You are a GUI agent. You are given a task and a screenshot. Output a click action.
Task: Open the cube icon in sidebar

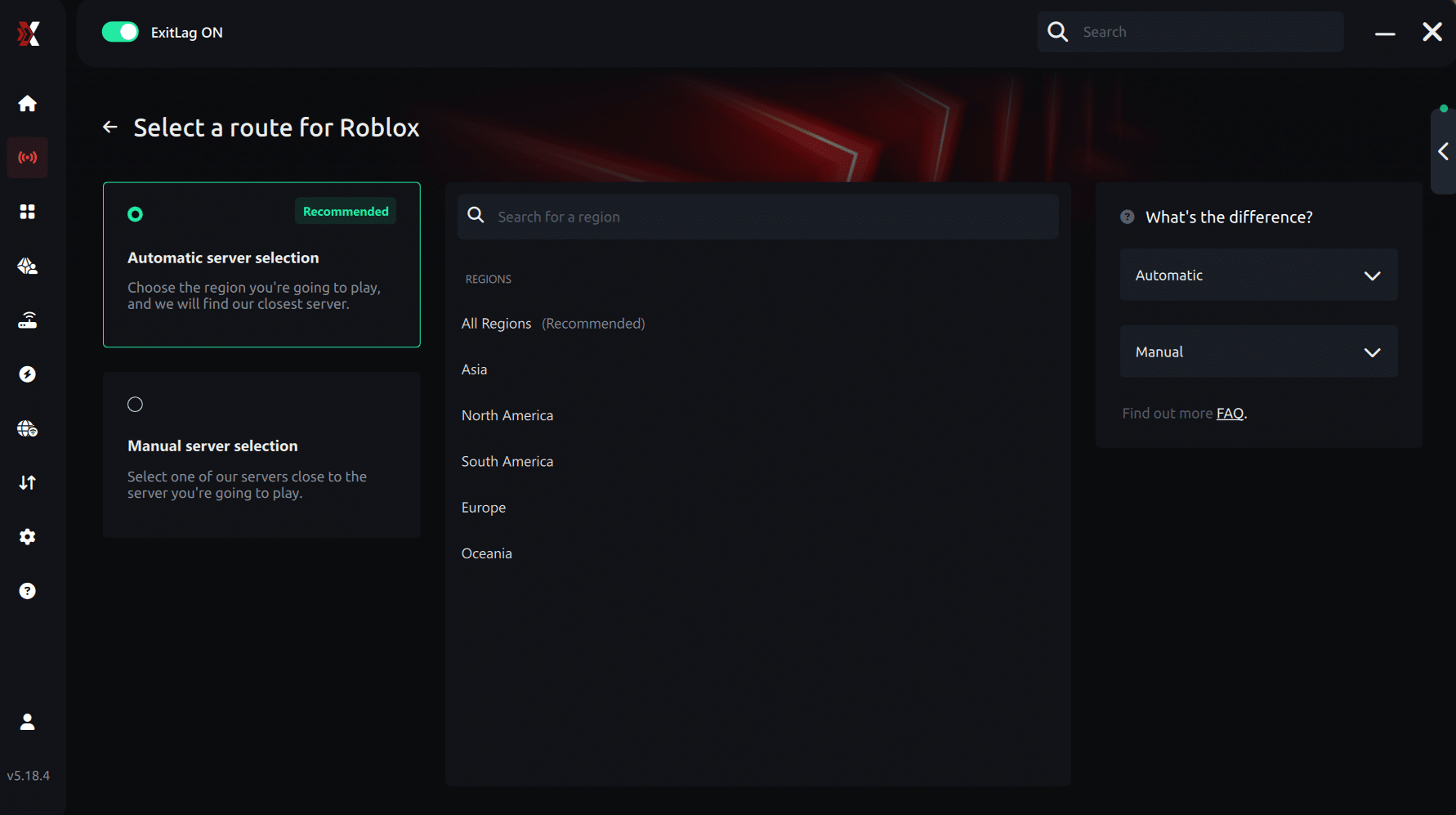tap(27, 266)
